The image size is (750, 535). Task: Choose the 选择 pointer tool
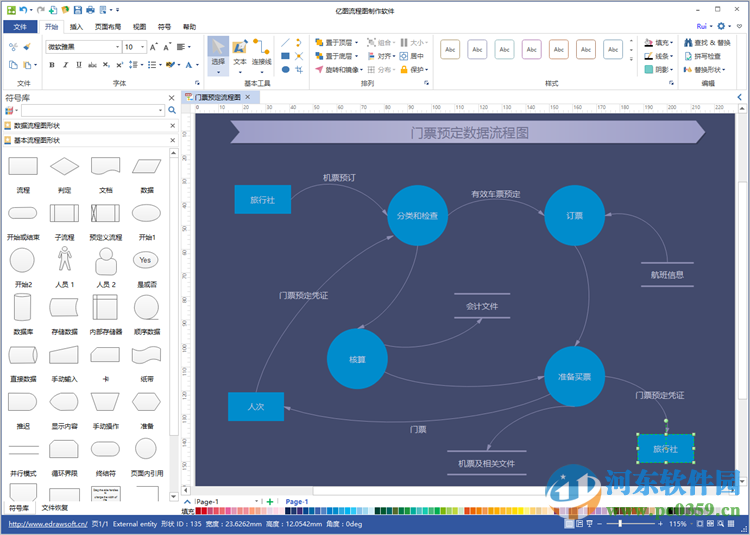(x=218, y=55)
